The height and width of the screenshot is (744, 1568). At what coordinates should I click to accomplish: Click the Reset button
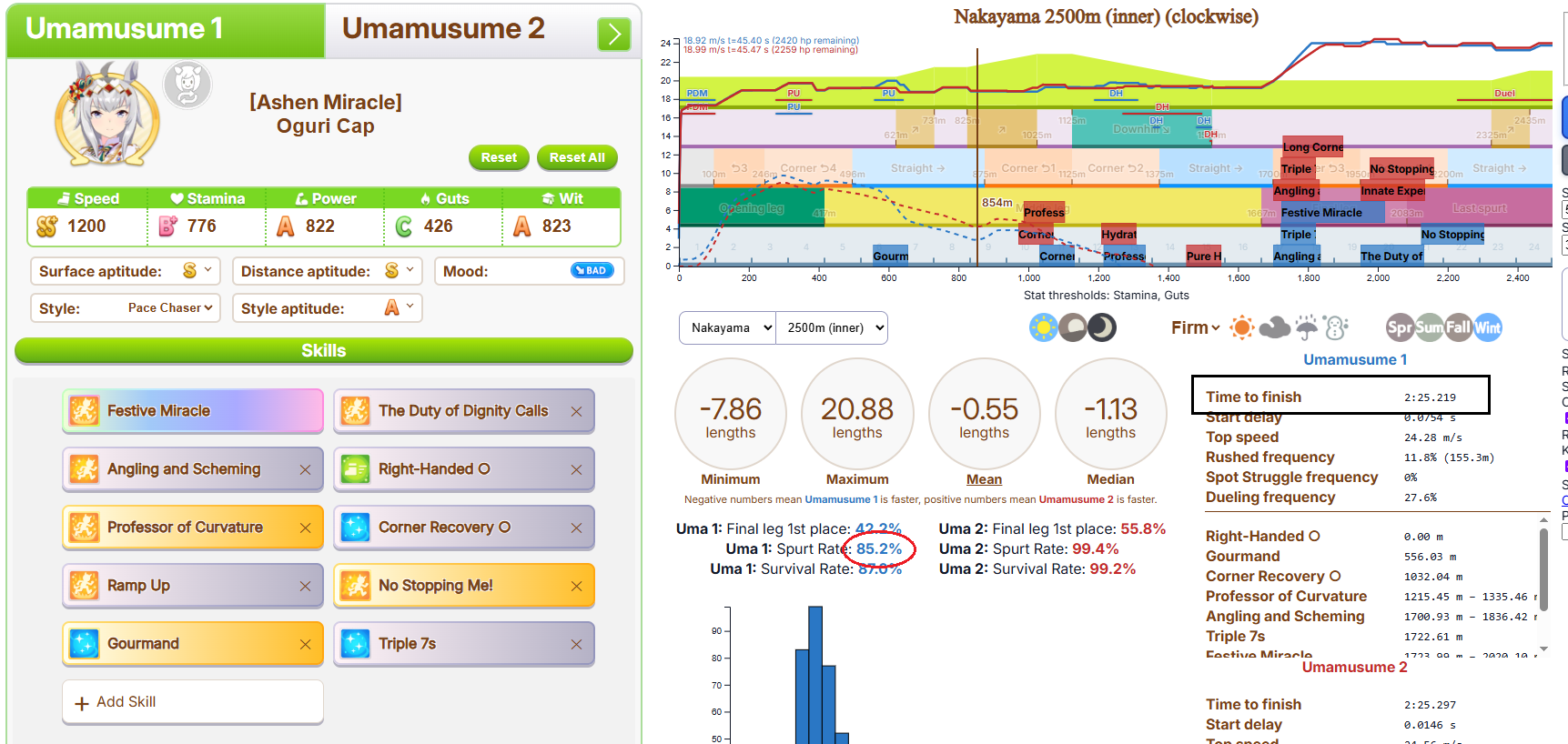[x=499, y=157]
